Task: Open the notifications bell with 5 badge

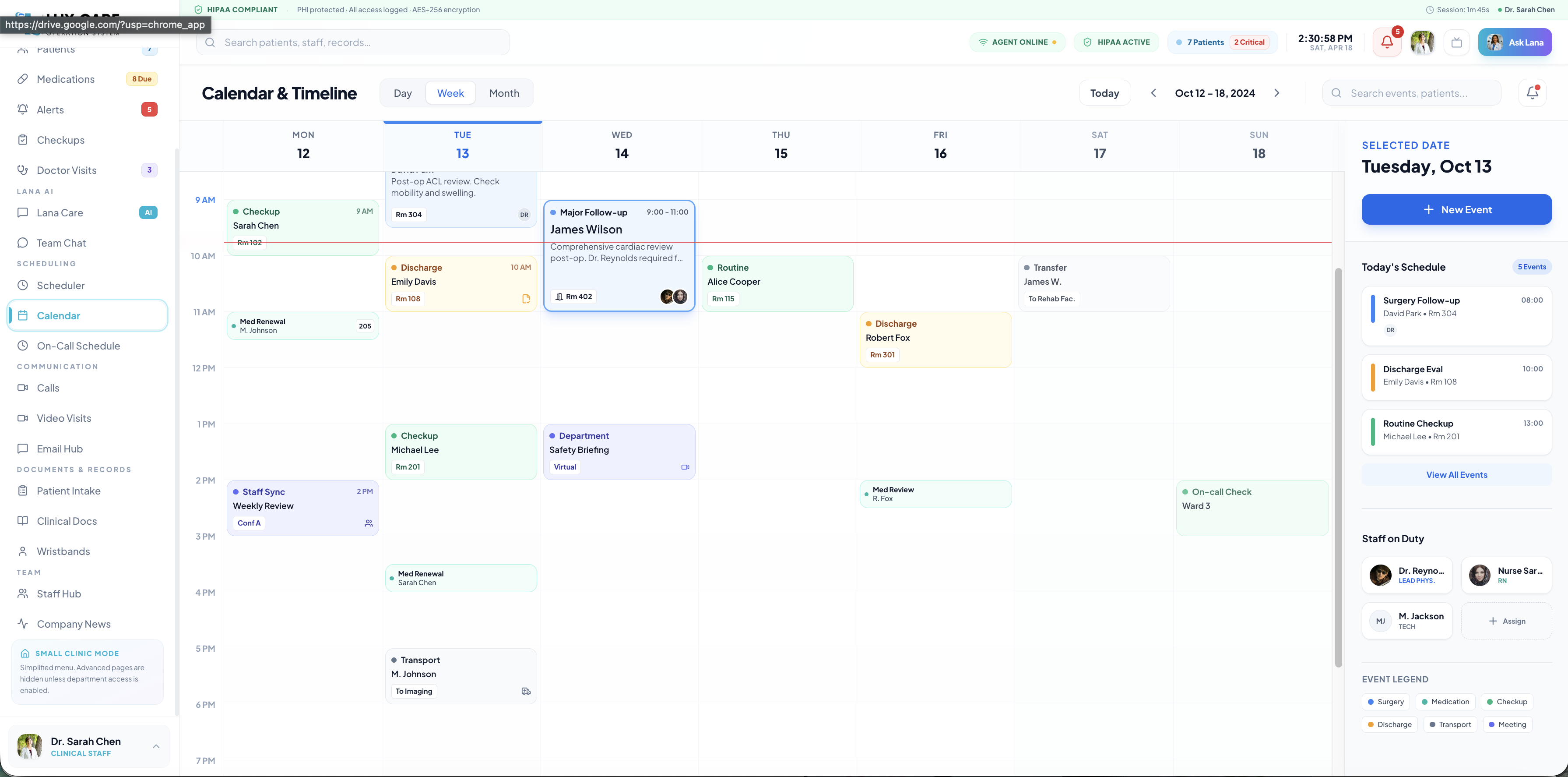Action: (1387, 42)
